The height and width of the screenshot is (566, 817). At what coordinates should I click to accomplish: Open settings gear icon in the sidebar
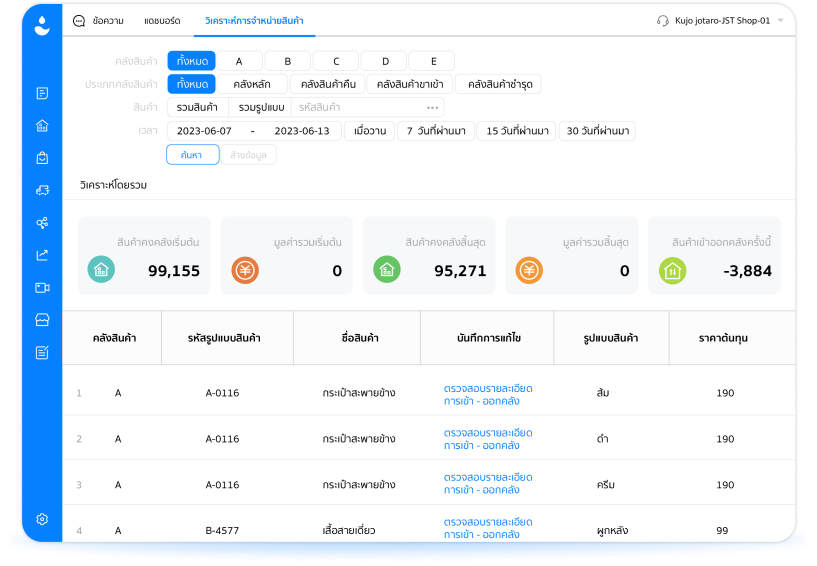(x=42, y=519)
